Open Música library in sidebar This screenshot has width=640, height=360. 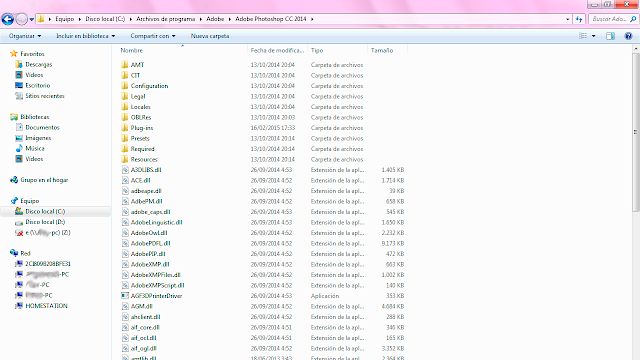tap(35, 149)
